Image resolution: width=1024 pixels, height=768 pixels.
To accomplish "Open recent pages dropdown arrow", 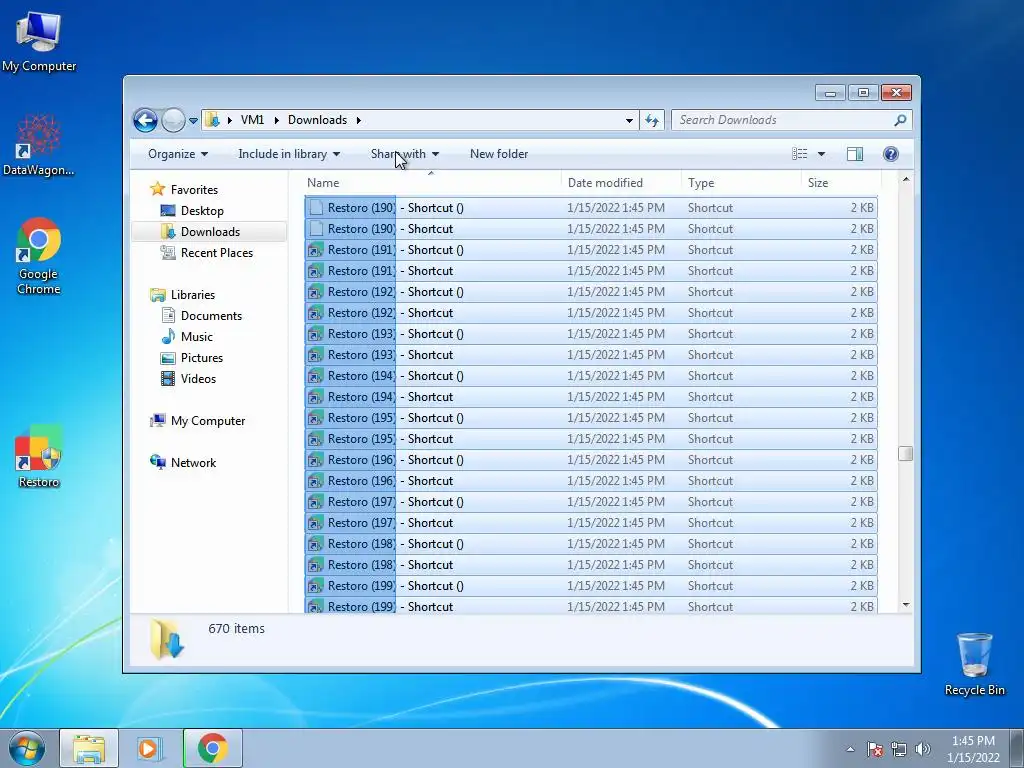I will pyautogui.click(x=193, y=121).
